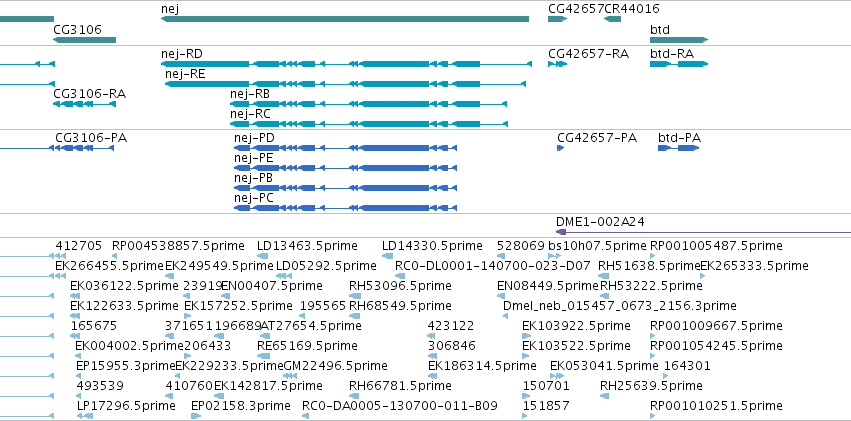Click the CG3106-PA protein label
Viewport: 851px width, 421px height.
pyautogui.click(x=91, y=138)
